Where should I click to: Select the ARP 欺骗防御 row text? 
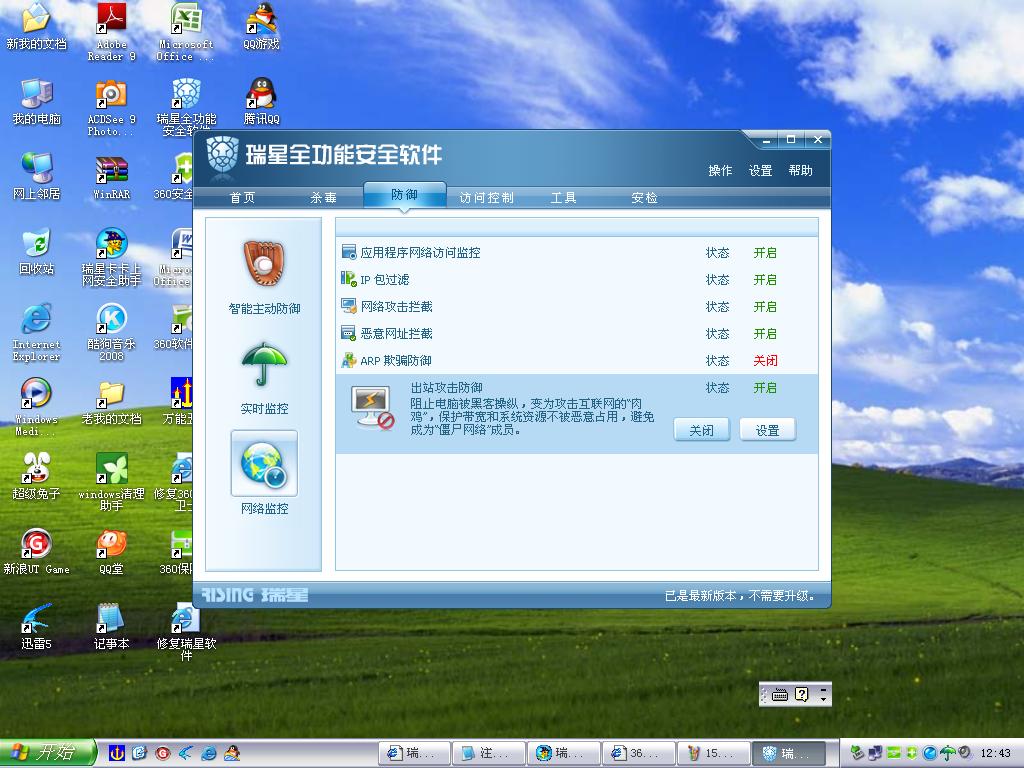pos(396,360)
